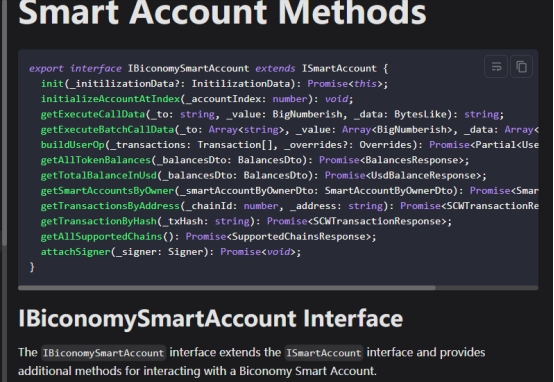The height and width of the screenshot is (382, 554).
Task: Click the inline ISmartAccount code tag
Action: 324,353
